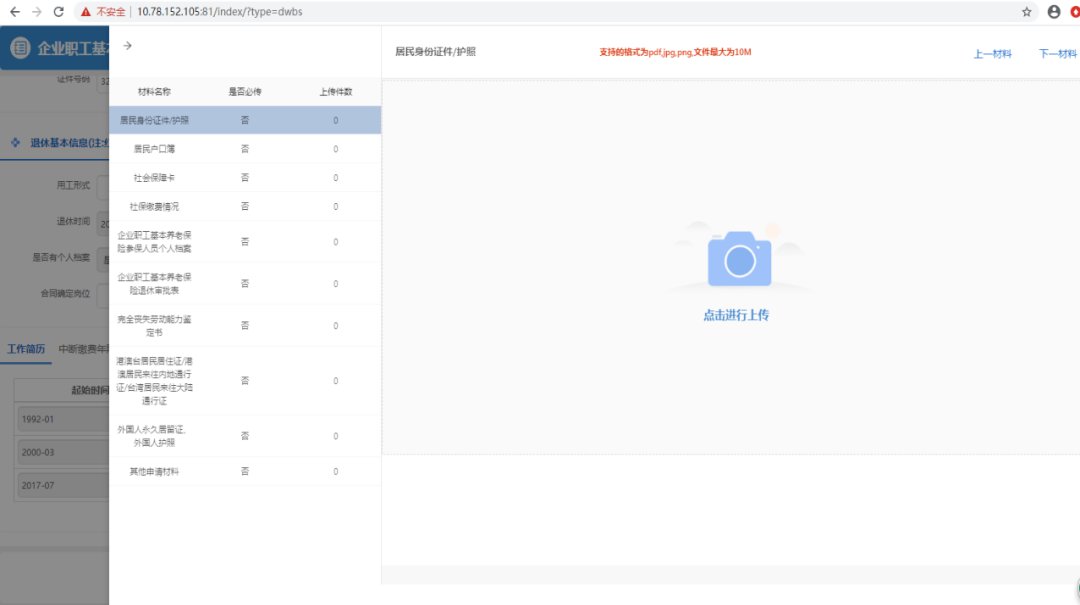1080x605 pixels.
Task: Select 企业职工基本养老保险参保人员个人档案 row
Action: (245, 242)
